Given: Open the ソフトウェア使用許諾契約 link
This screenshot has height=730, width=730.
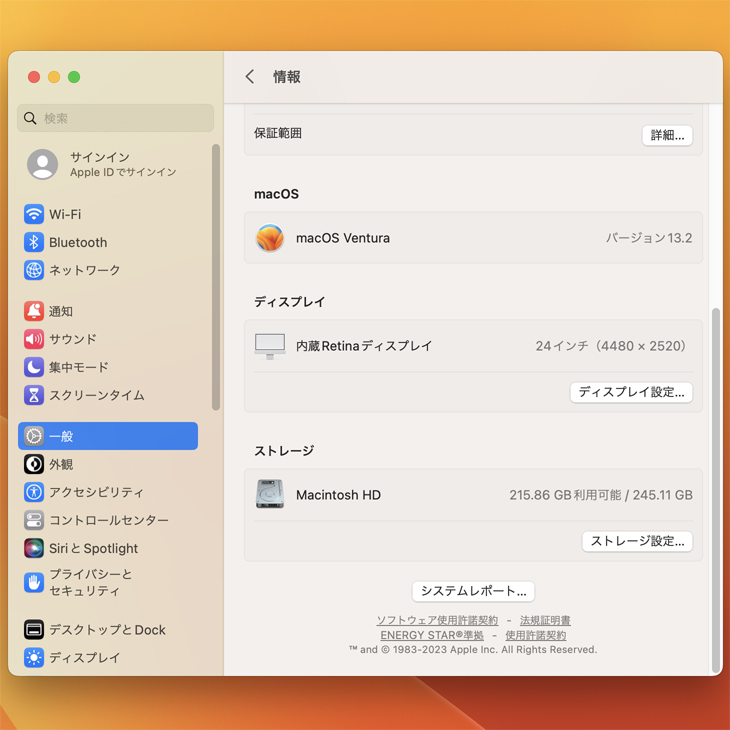Looking at the screenshot, I should 437,621.
